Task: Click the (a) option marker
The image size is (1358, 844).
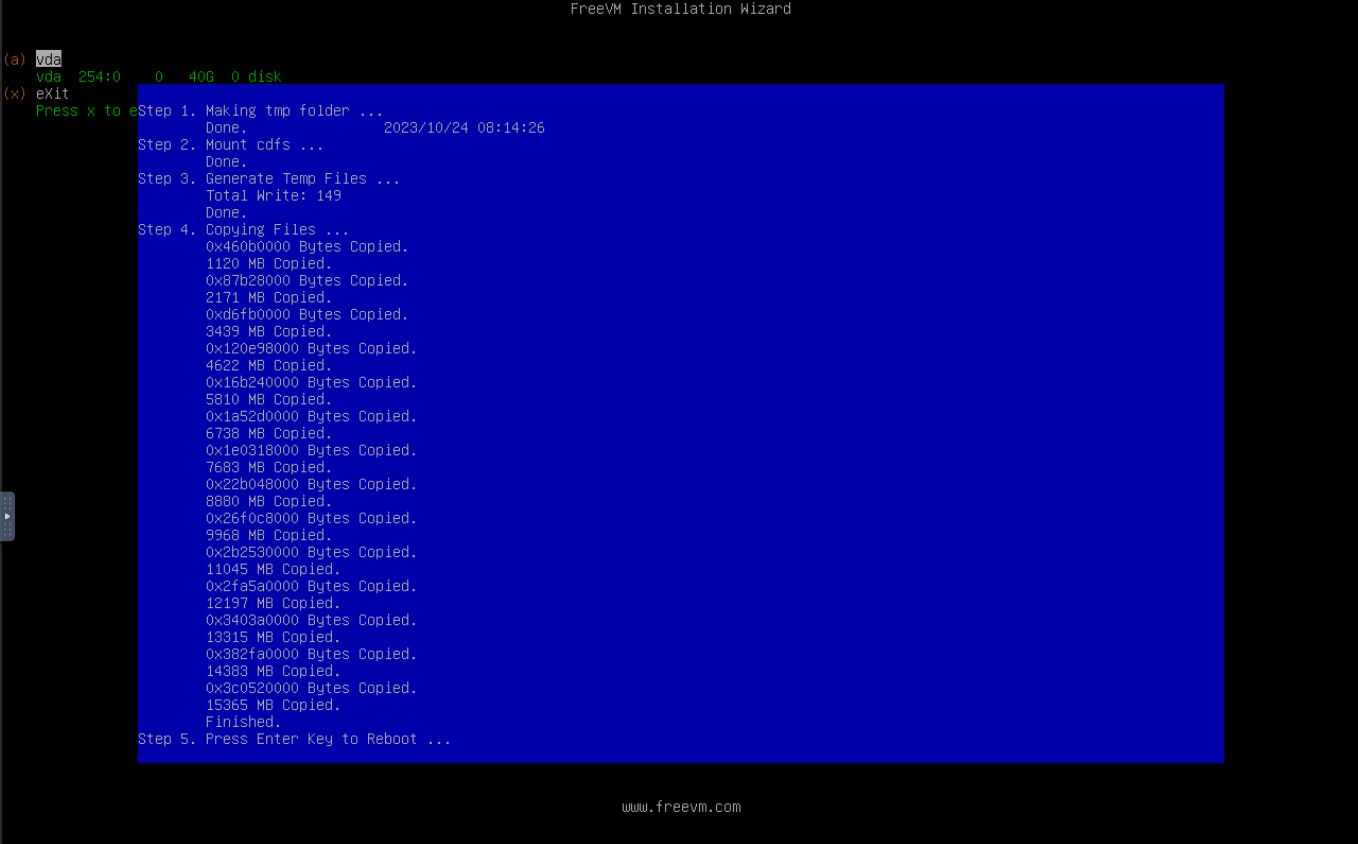Action: coord(14,60)
